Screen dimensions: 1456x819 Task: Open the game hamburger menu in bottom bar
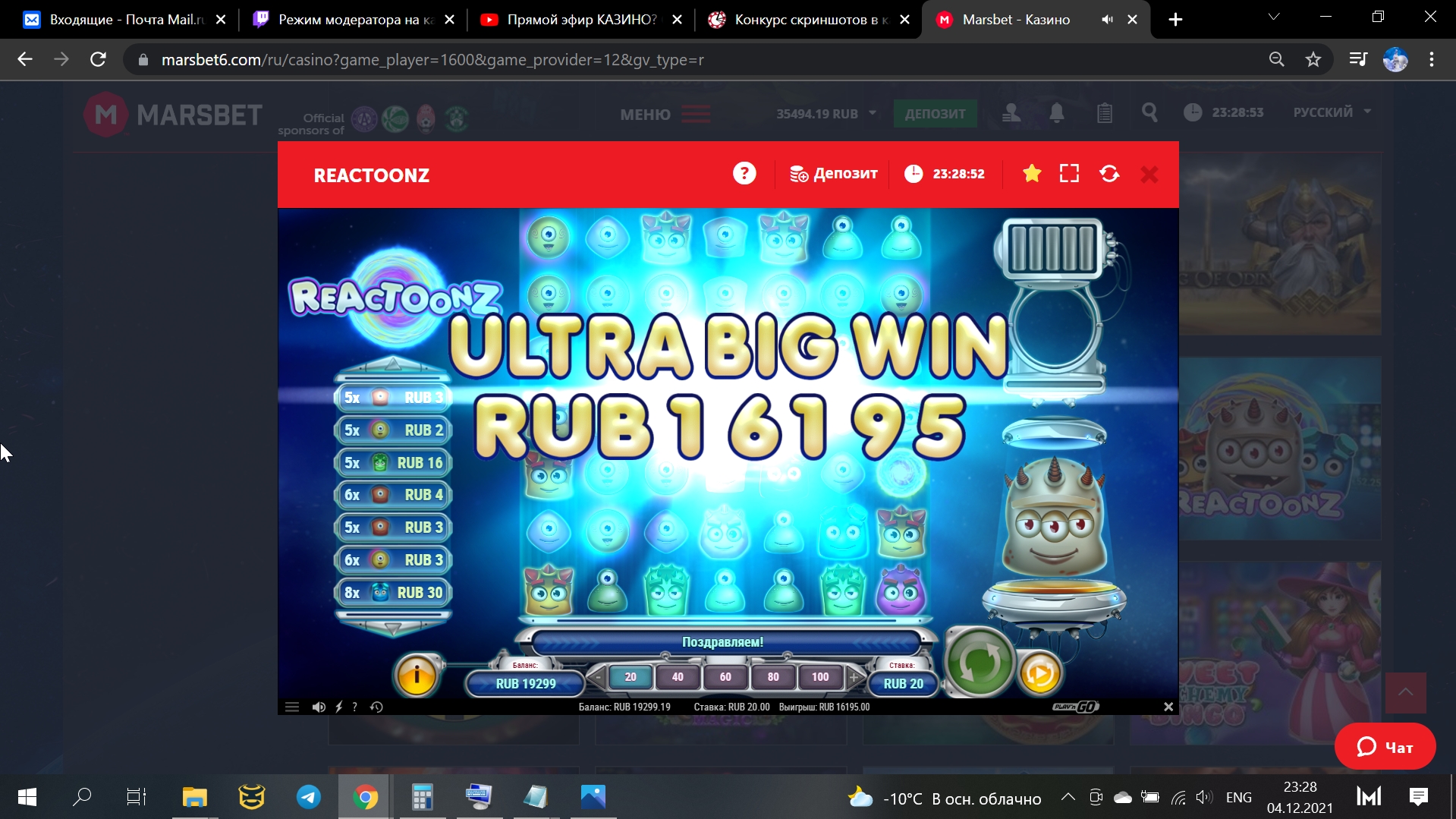(292, 707)
